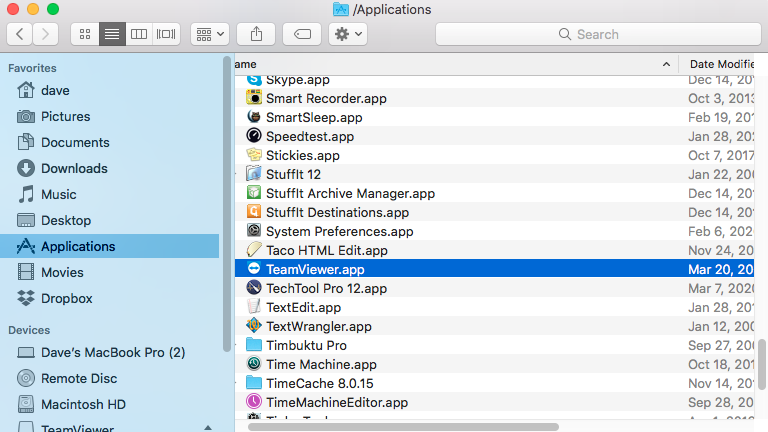Viewport: 768px width, 432px height.
Task: Select the 'TimeCache 8.0.15' file name
Action: [x=319, y=384]
